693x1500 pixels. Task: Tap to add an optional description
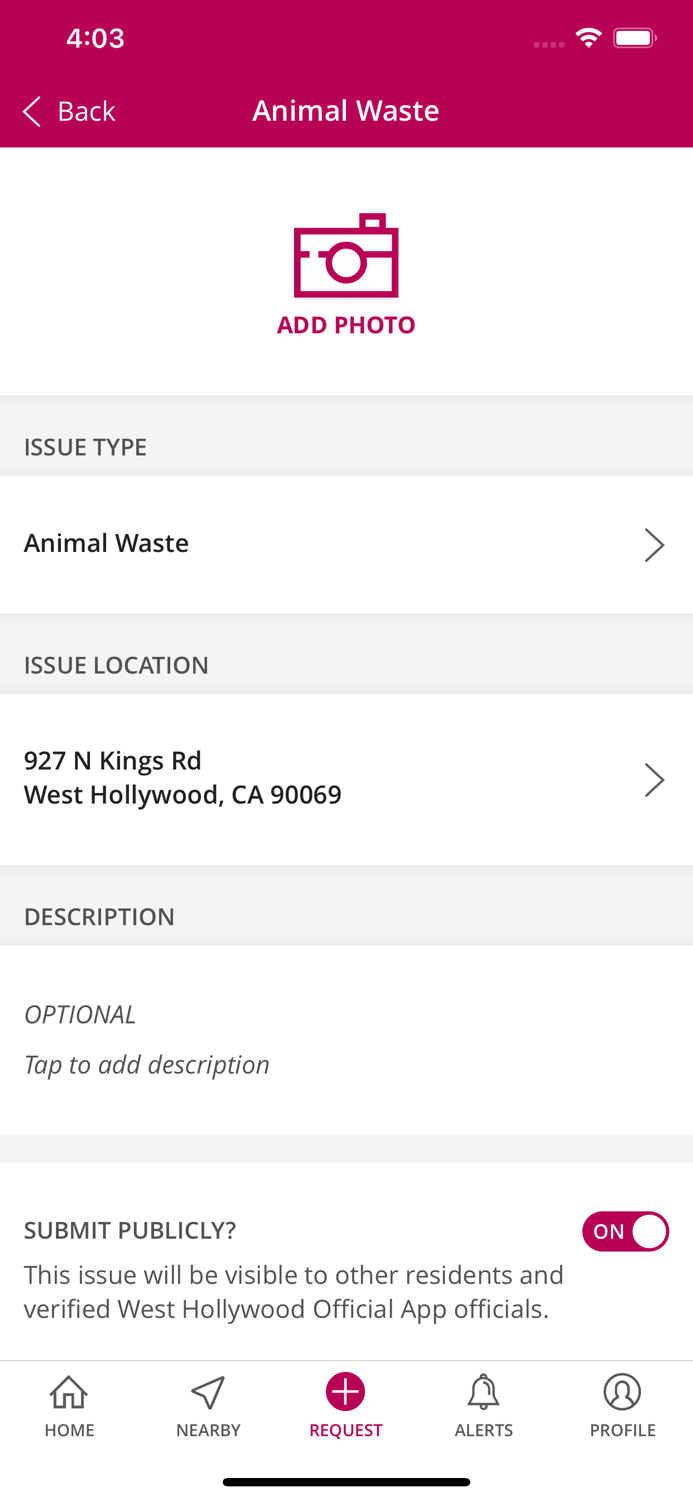[147, 1064]
